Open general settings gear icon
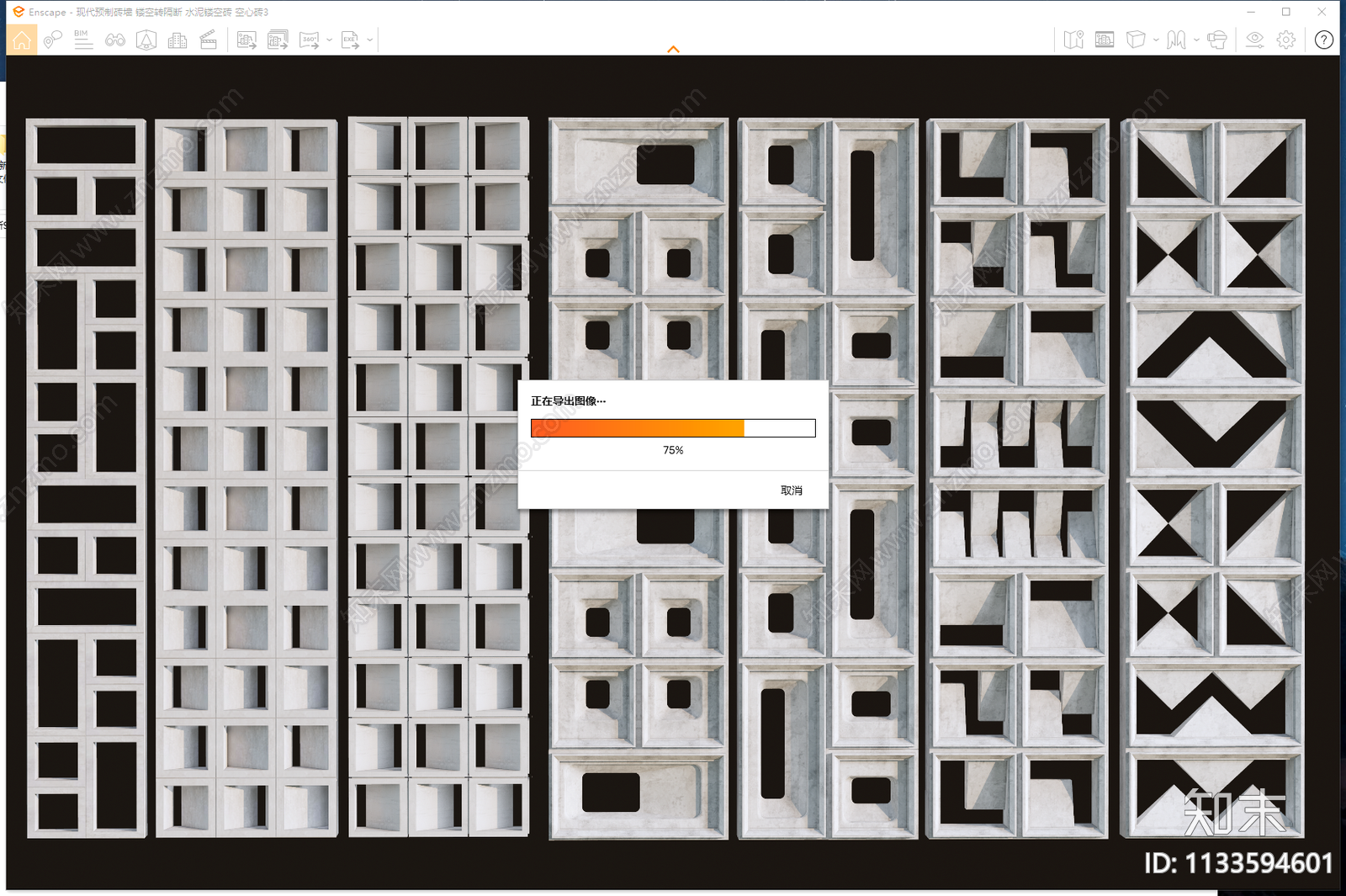The width and height of the screenshot is (1346, 896). tap(1285, 40)
